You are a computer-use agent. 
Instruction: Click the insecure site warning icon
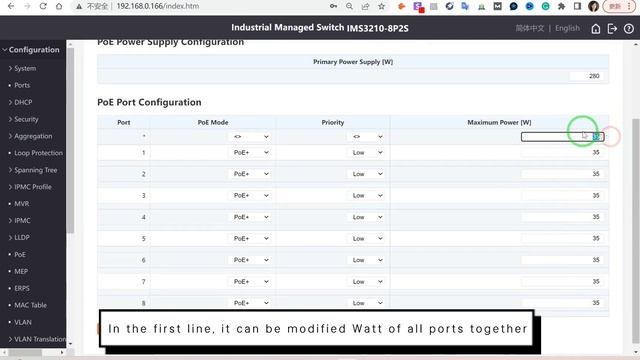pos(79,6)
